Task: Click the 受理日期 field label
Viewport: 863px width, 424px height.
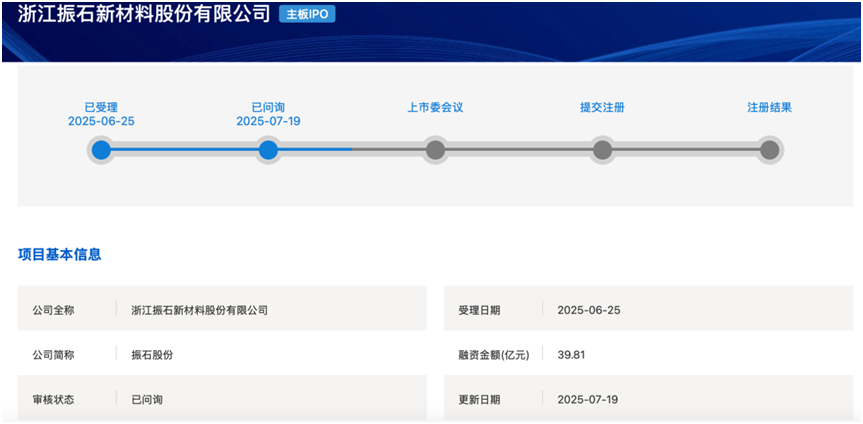Action: (479, 311)
